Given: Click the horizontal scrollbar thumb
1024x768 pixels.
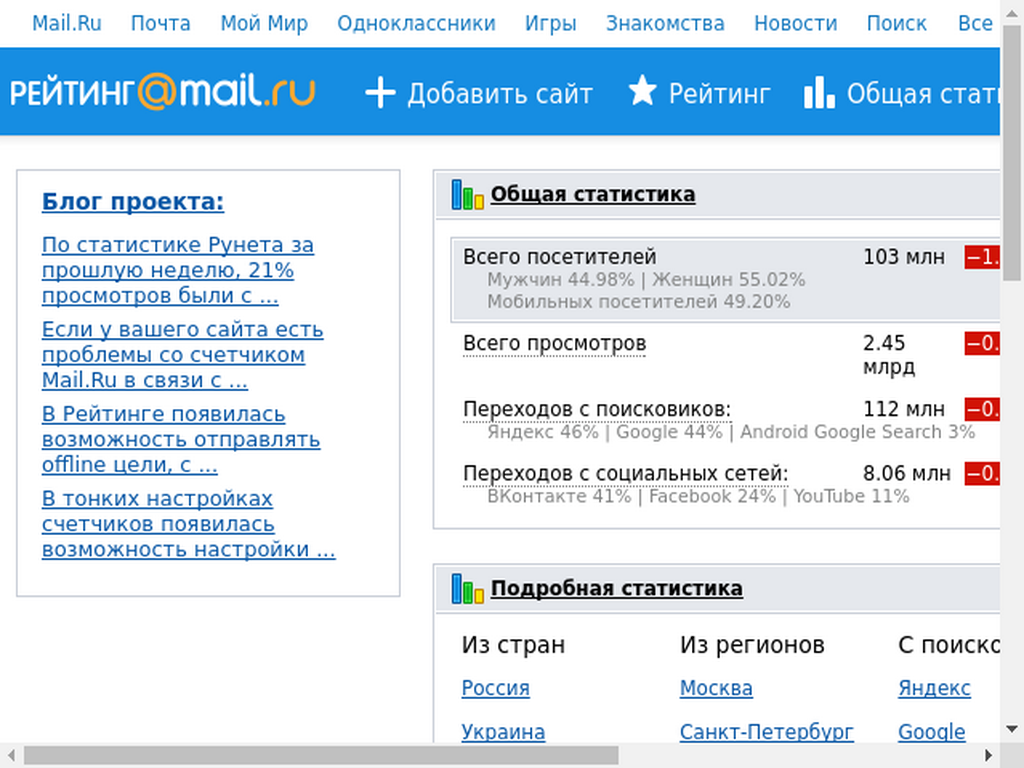Looking at the screenshot, I should click(321, 756).
